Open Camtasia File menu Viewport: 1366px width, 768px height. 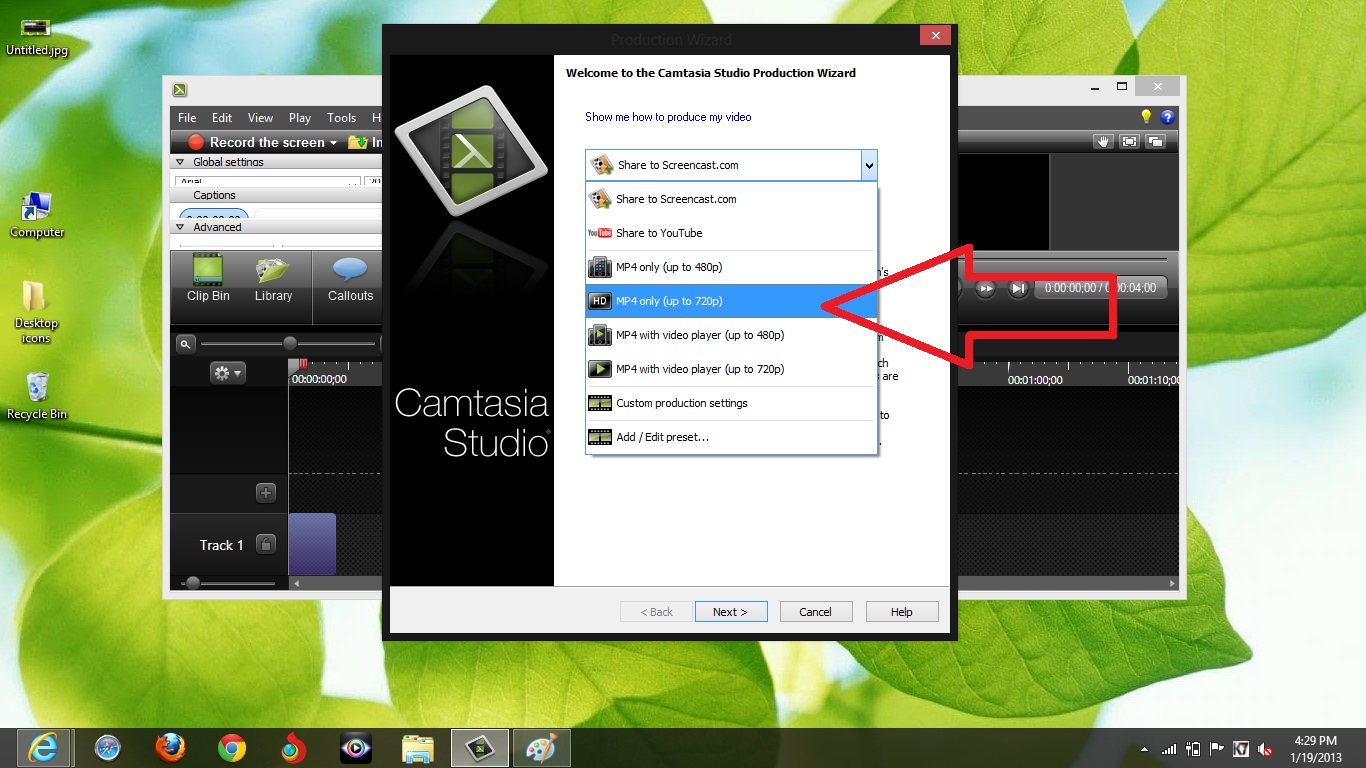[x=187, y=117]
